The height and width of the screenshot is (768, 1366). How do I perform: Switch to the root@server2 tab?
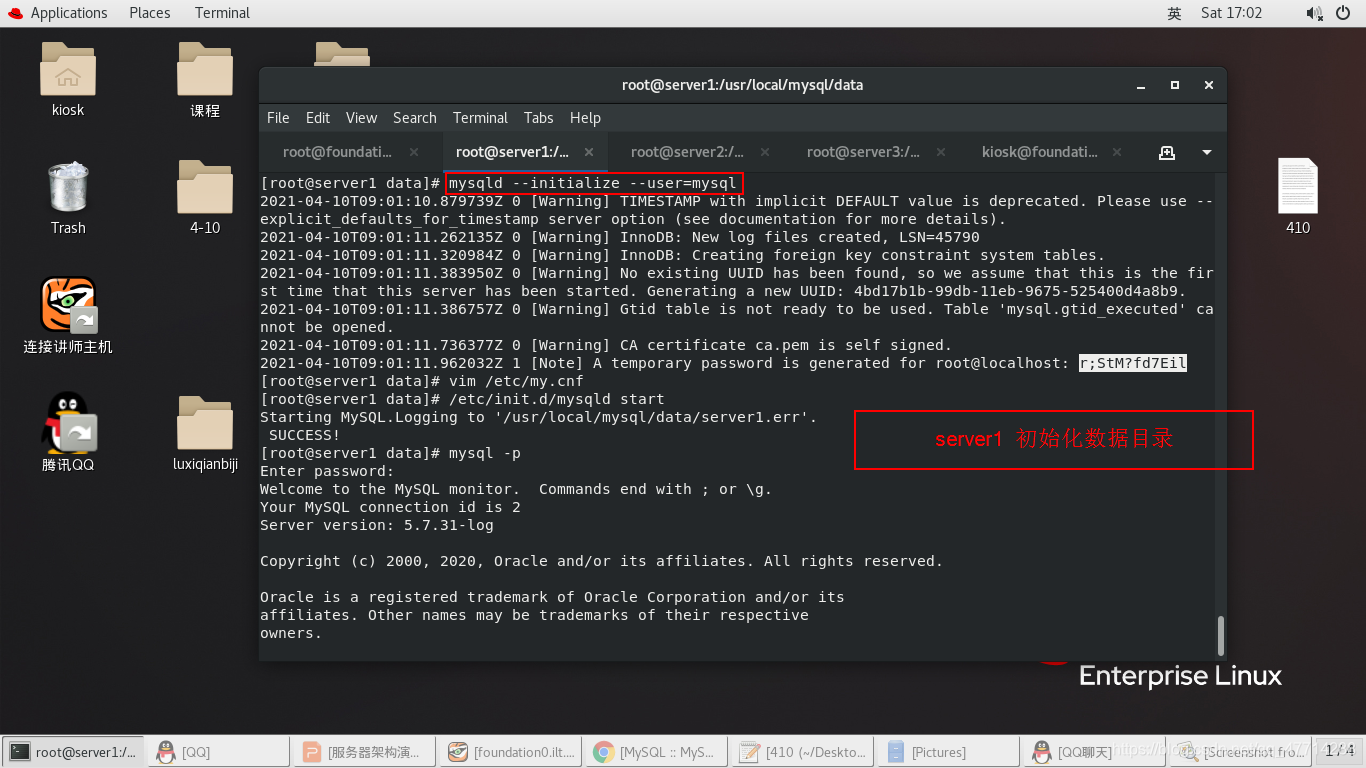(x=687, y=152)
